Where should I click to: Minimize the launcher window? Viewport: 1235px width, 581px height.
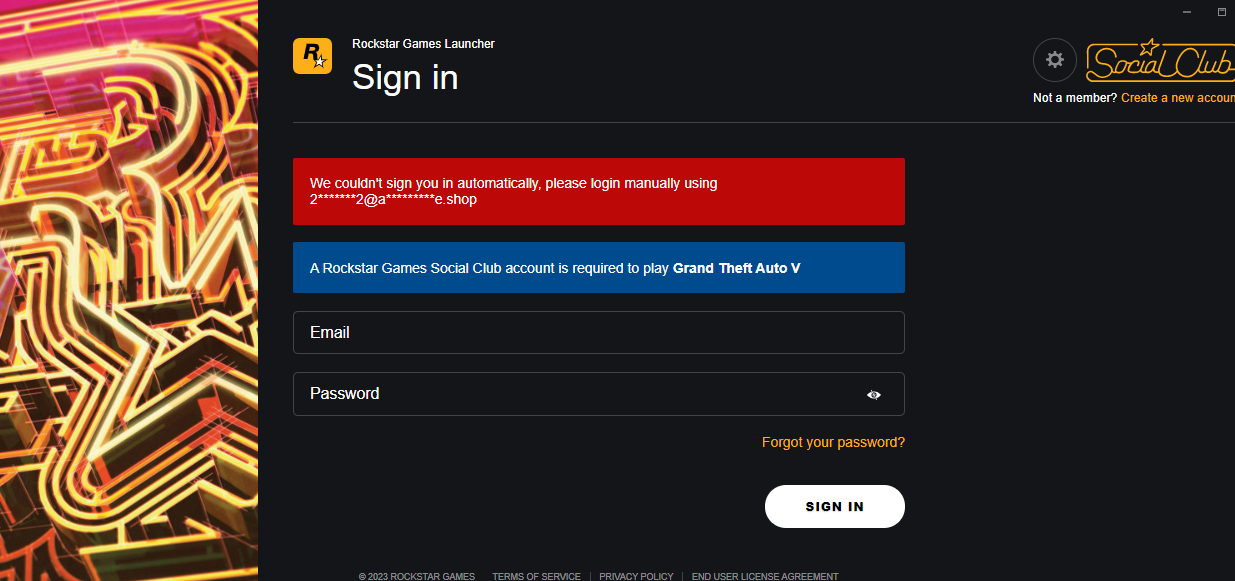point(1187,12)
